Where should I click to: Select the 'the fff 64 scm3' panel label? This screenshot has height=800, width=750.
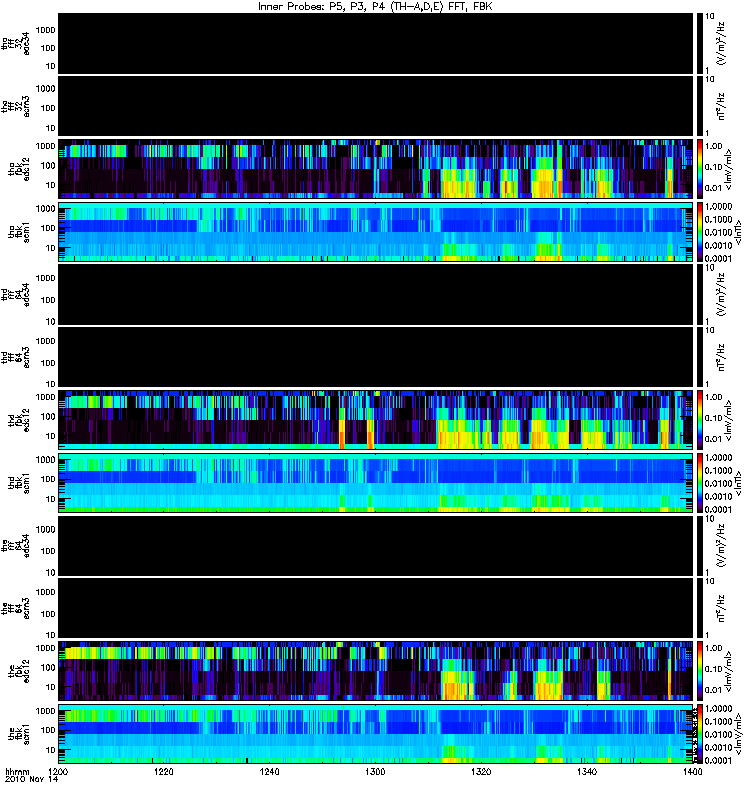coord(16,609)
